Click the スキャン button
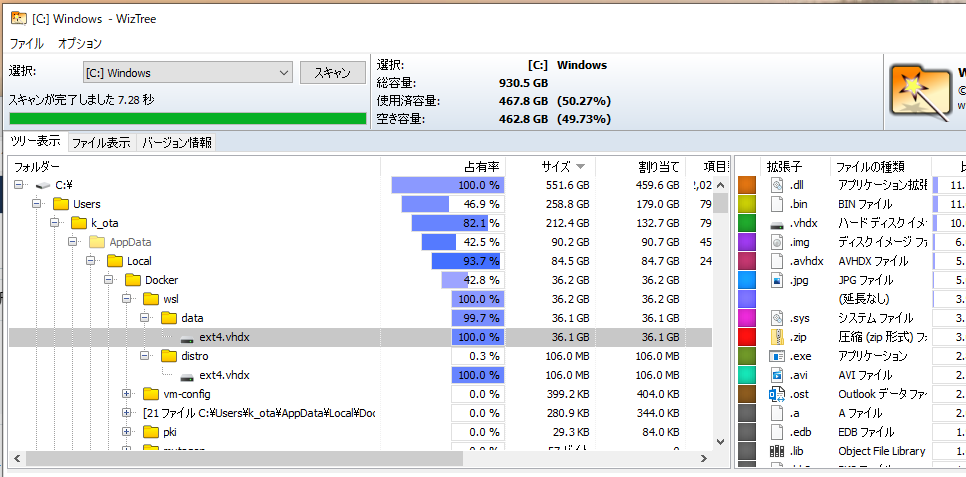The image size is (966, 477). (333, 73)
